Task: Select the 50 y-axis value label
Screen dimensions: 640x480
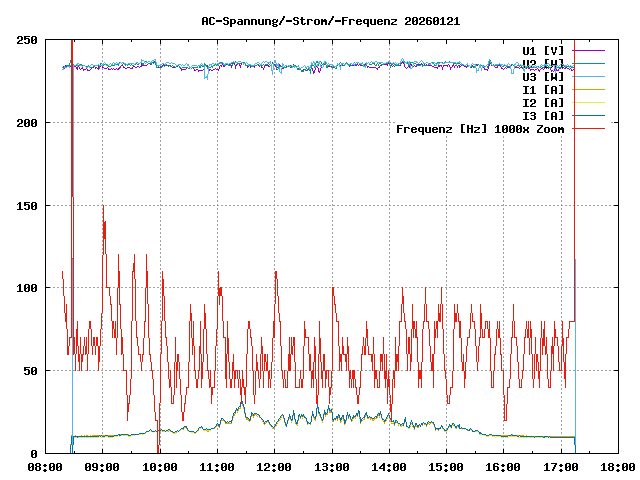Action: pos(31,371)
